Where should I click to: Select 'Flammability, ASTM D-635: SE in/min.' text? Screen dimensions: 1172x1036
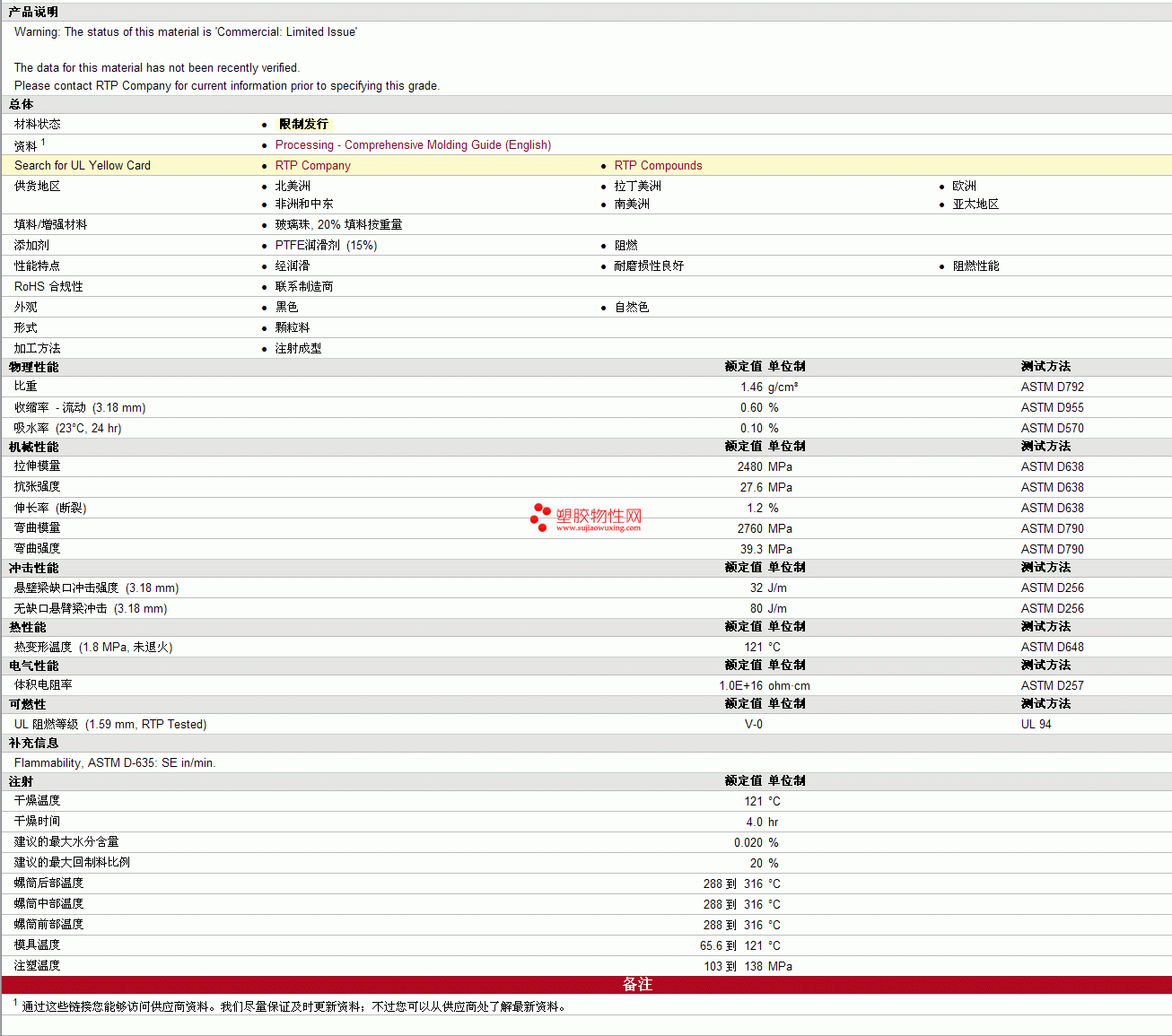tap(115, 762)
